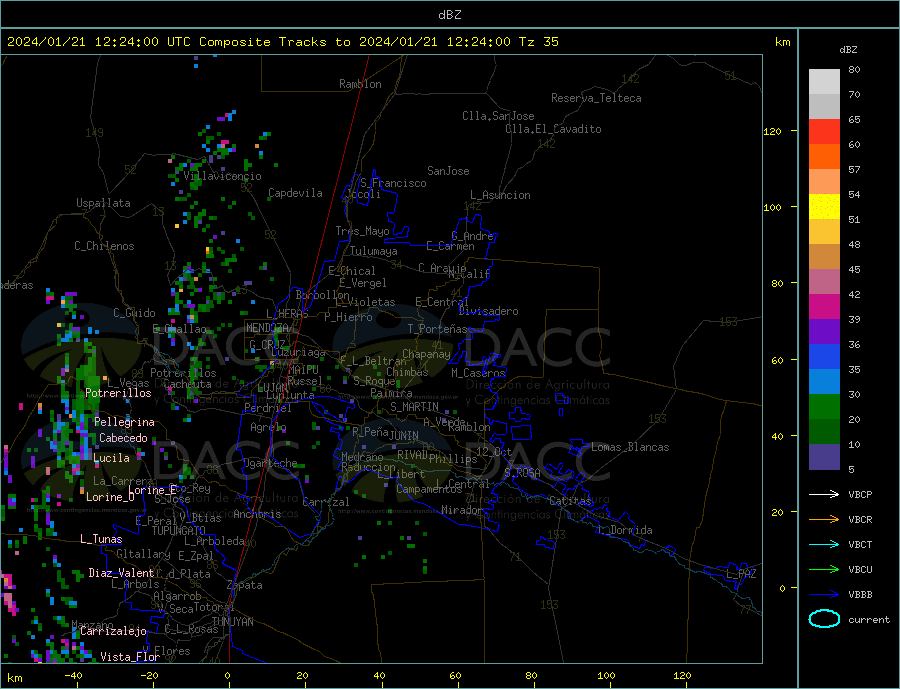Pick the dark purple 10 dBZ legend swatch
This screenshot has width=900, height=689.
coord(824,456)
